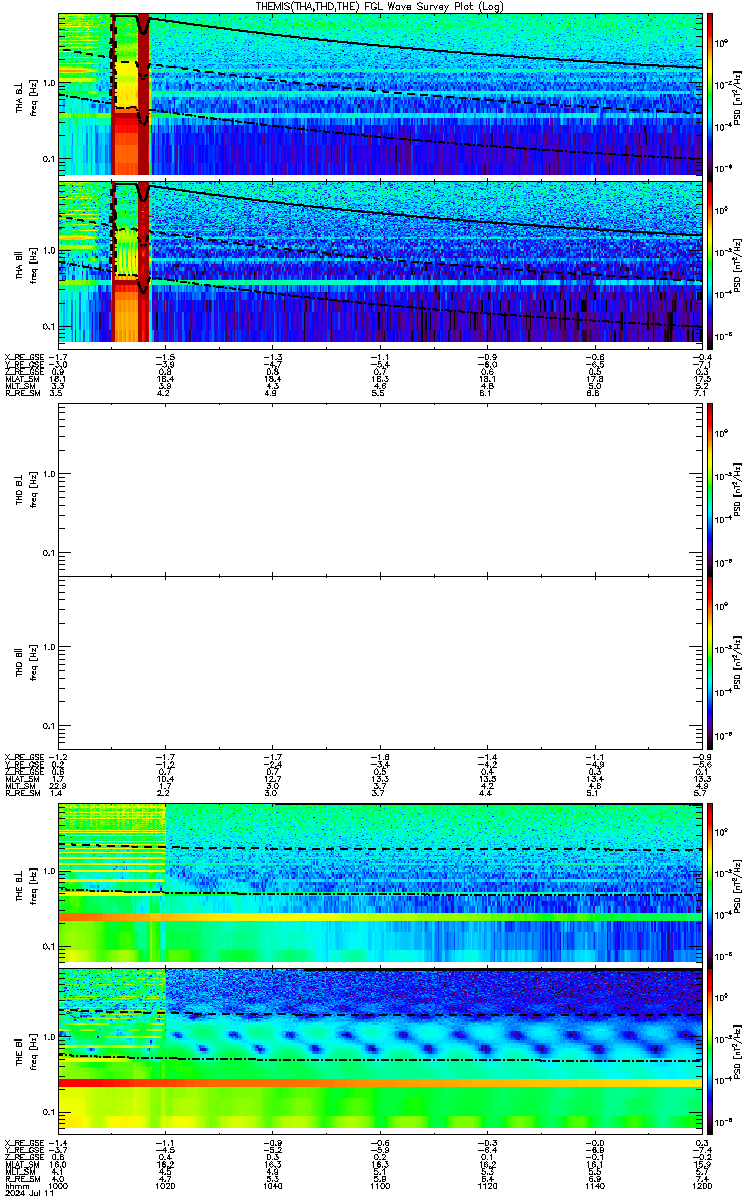Click the R_RE_SM row label under the THE panels
Screen dimensions: 750x1200
[x=21, y=1178]
